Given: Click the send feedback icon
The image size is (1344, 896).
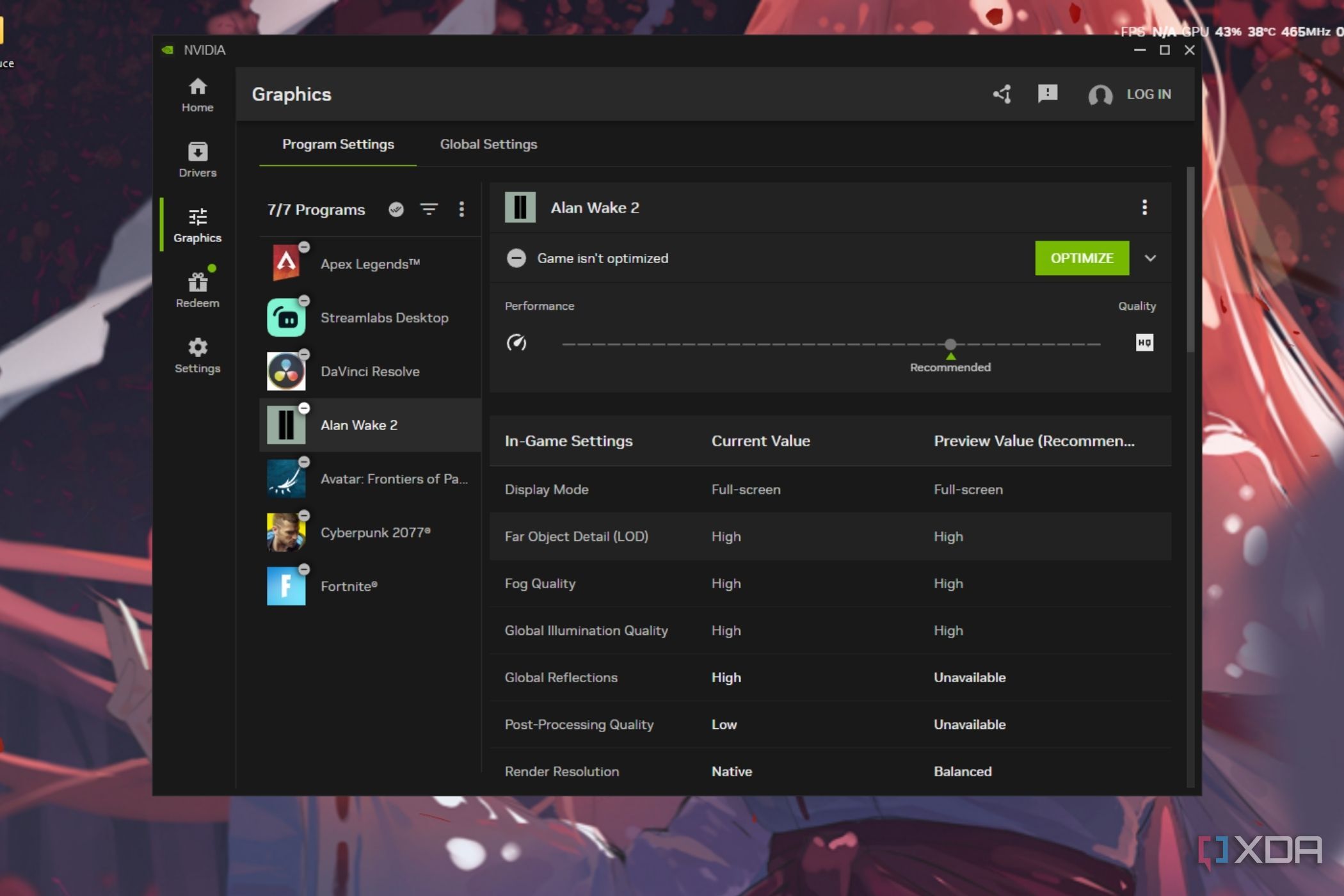Looking at the screenshot, I should [1047, 94].
